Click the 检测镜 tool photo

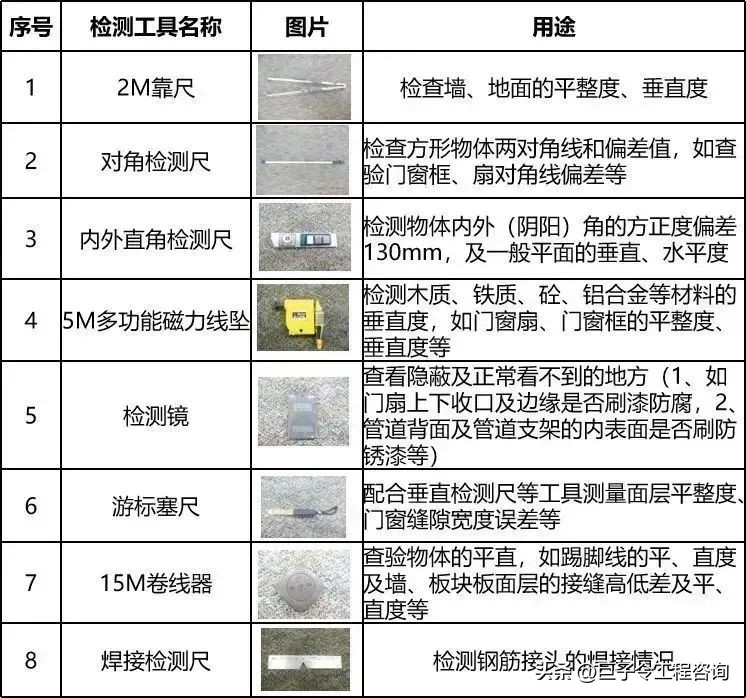304,412
